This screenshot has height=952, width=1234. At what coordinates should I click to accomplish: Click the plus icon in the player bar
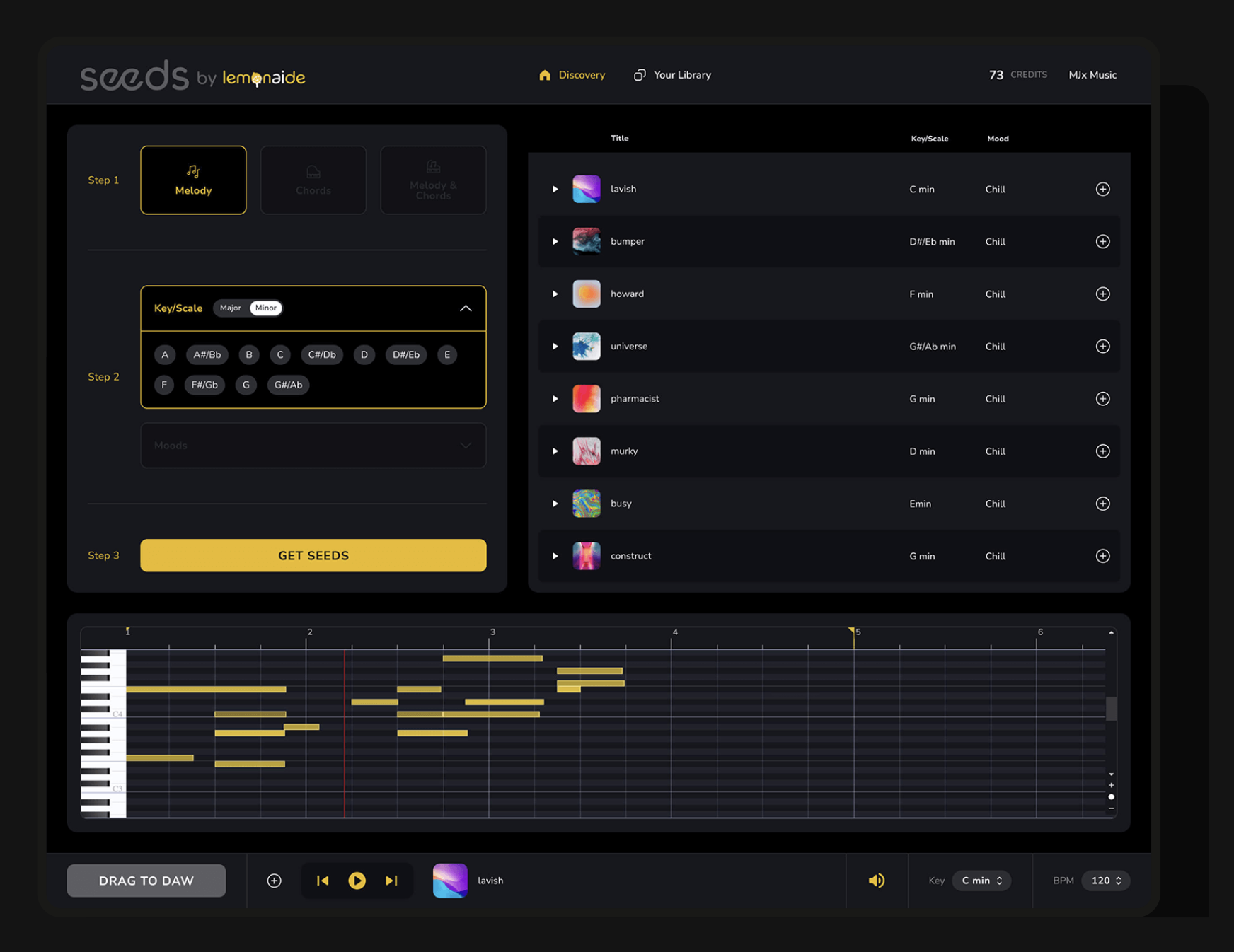click(275, 881)
